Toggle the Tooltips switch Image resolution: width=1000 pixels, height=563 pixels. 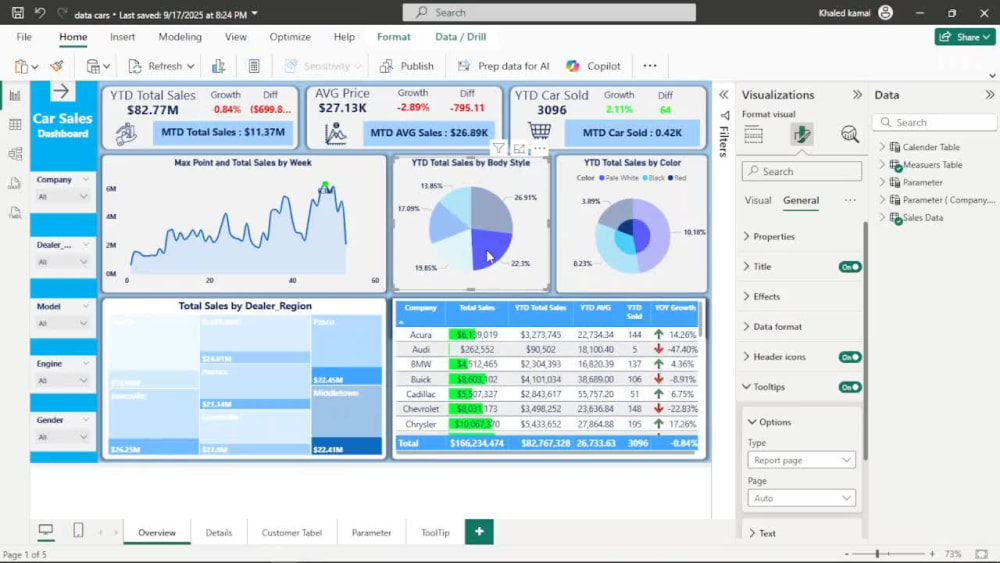(x=850, y=387)
